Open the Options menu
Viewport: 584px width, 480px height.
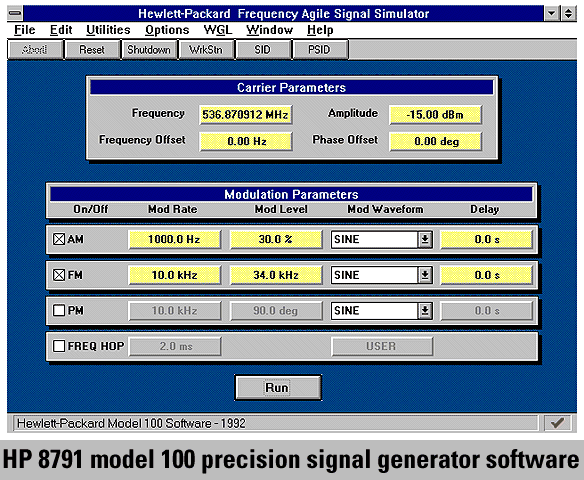pyautogui.click(x=167, y=30)
